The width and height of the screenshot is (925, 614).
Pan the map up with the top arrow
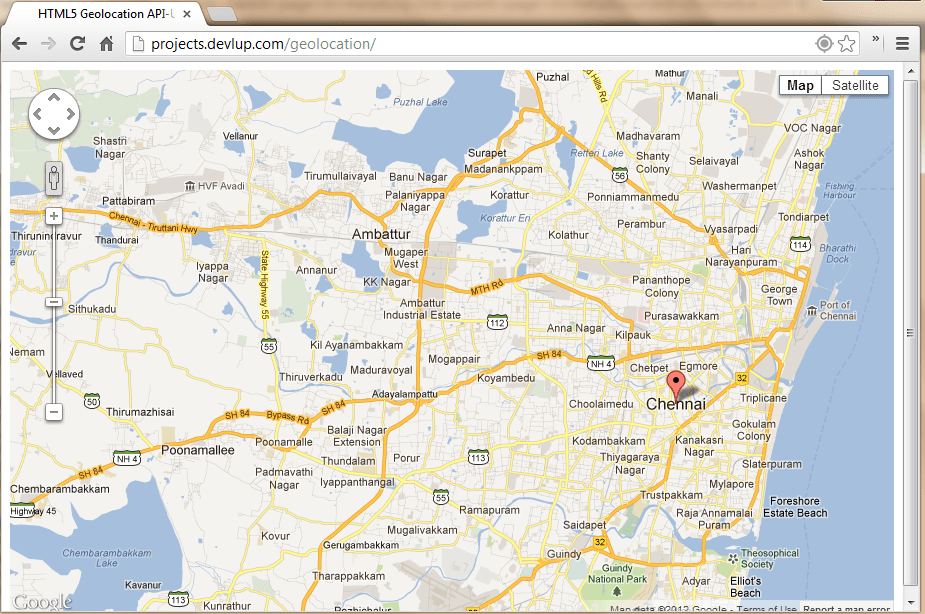(x=54, y=97)
